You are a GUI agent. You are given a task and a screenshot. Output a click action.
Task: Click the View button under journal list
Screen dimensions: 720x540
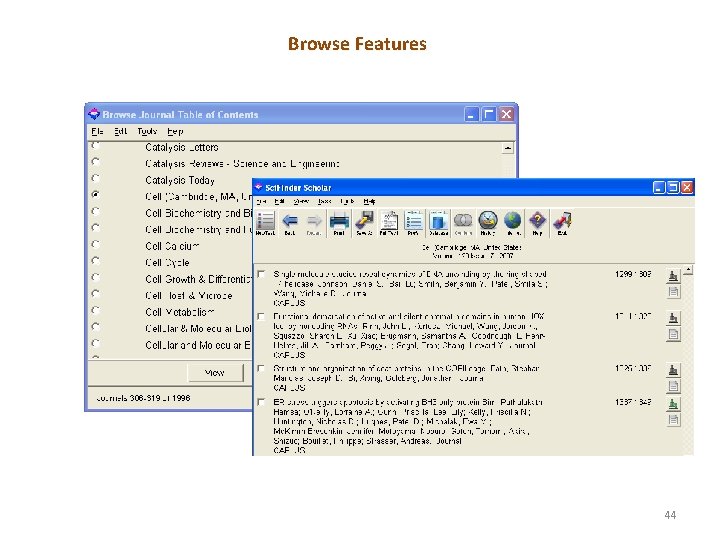point(215,372)
